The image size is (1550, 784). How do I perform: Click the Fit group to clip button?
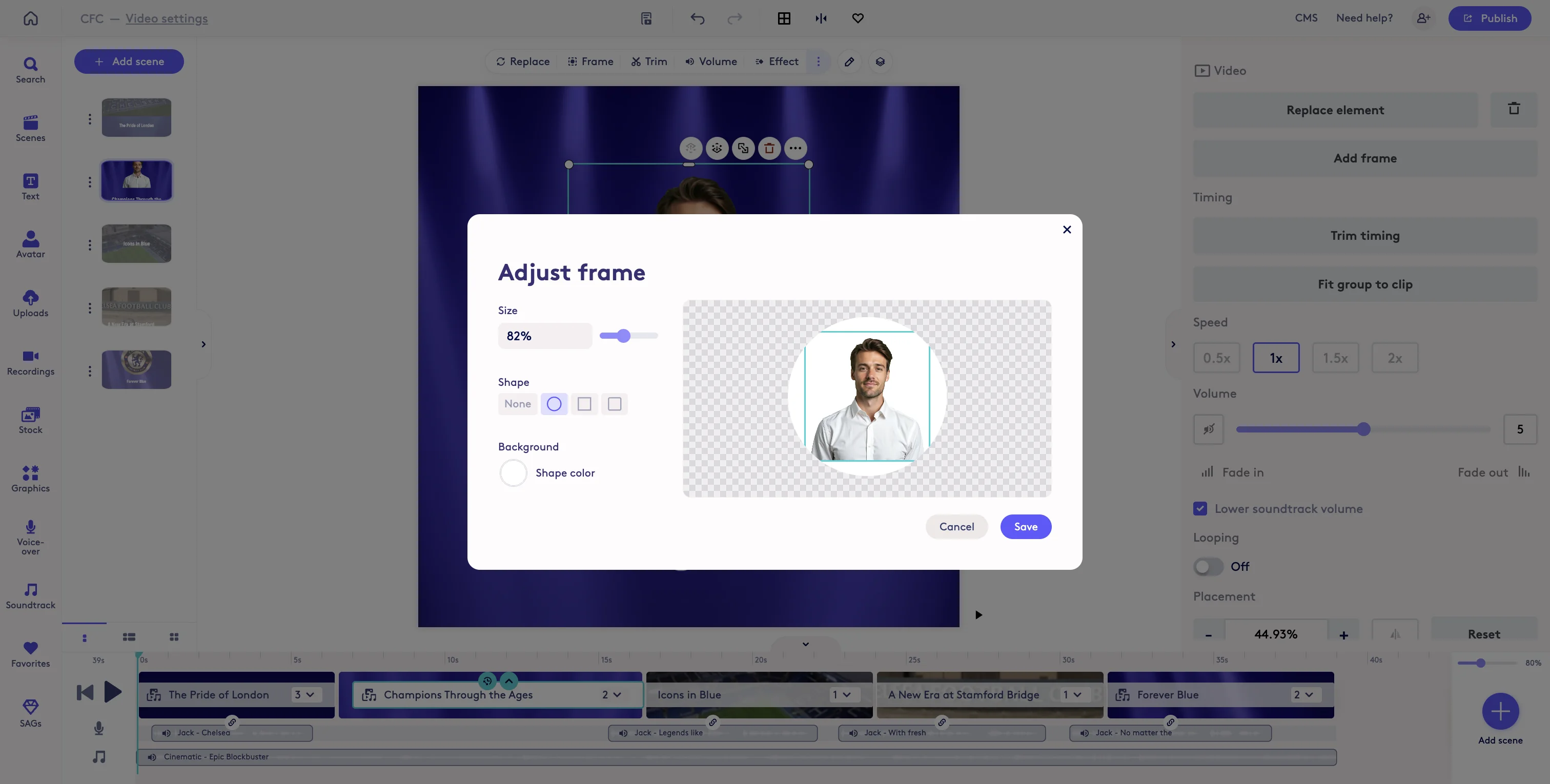coord(1364,284)
